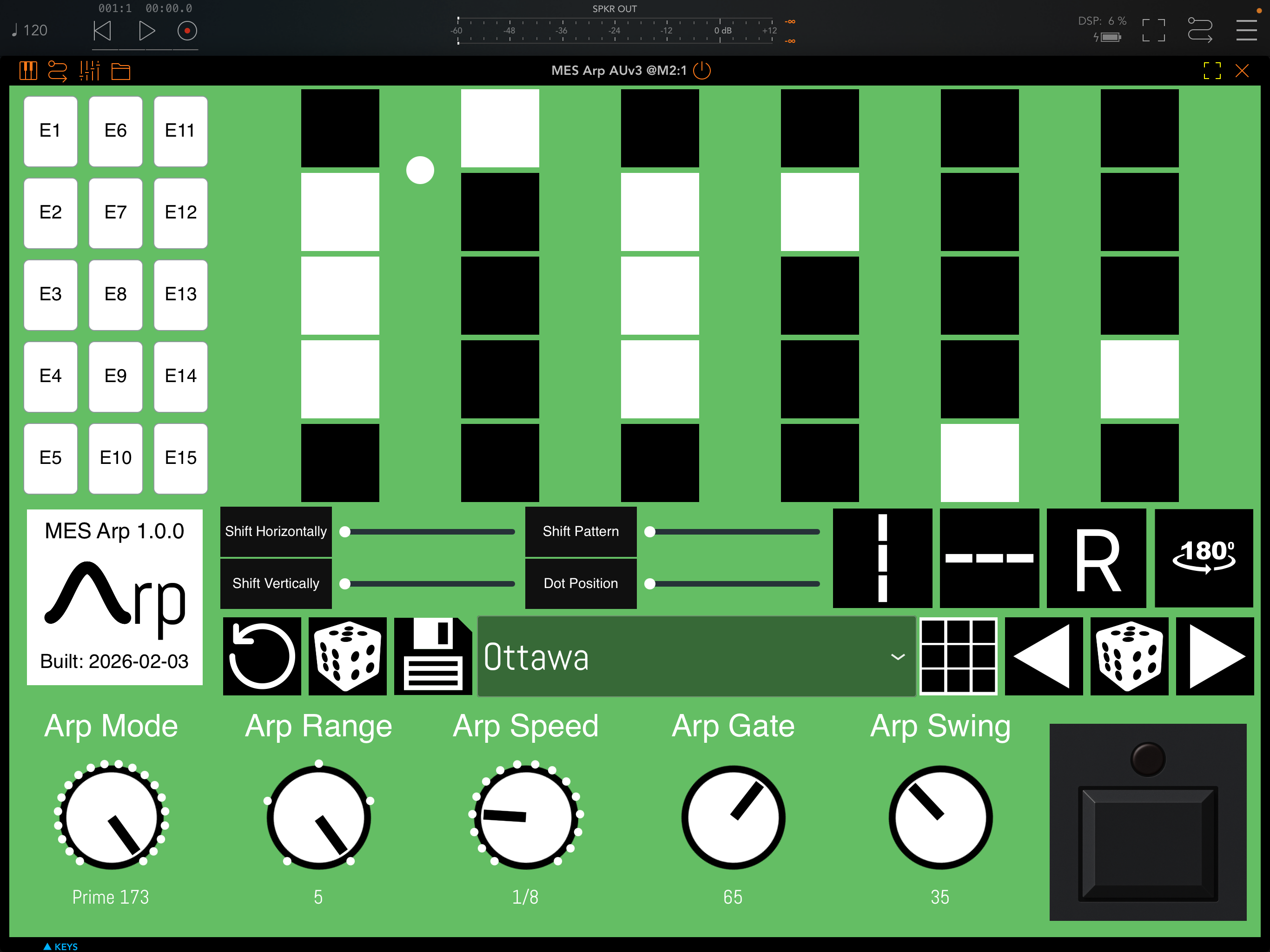Toggle fourth-row white cell in sixth column
The image size is (1270, 952).
pos(1140,379)
